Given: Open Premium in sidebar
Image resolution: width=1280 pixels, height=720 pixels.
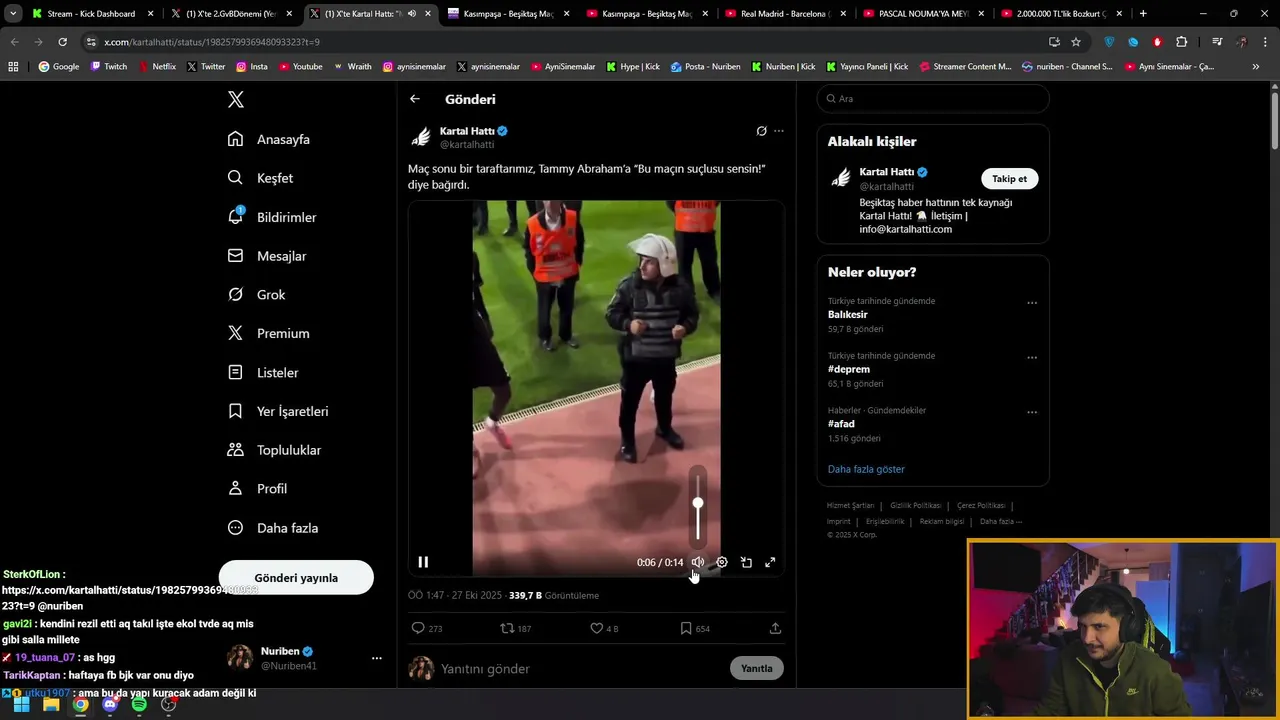Looking at the screenshot, I should [x=268, y=333].
